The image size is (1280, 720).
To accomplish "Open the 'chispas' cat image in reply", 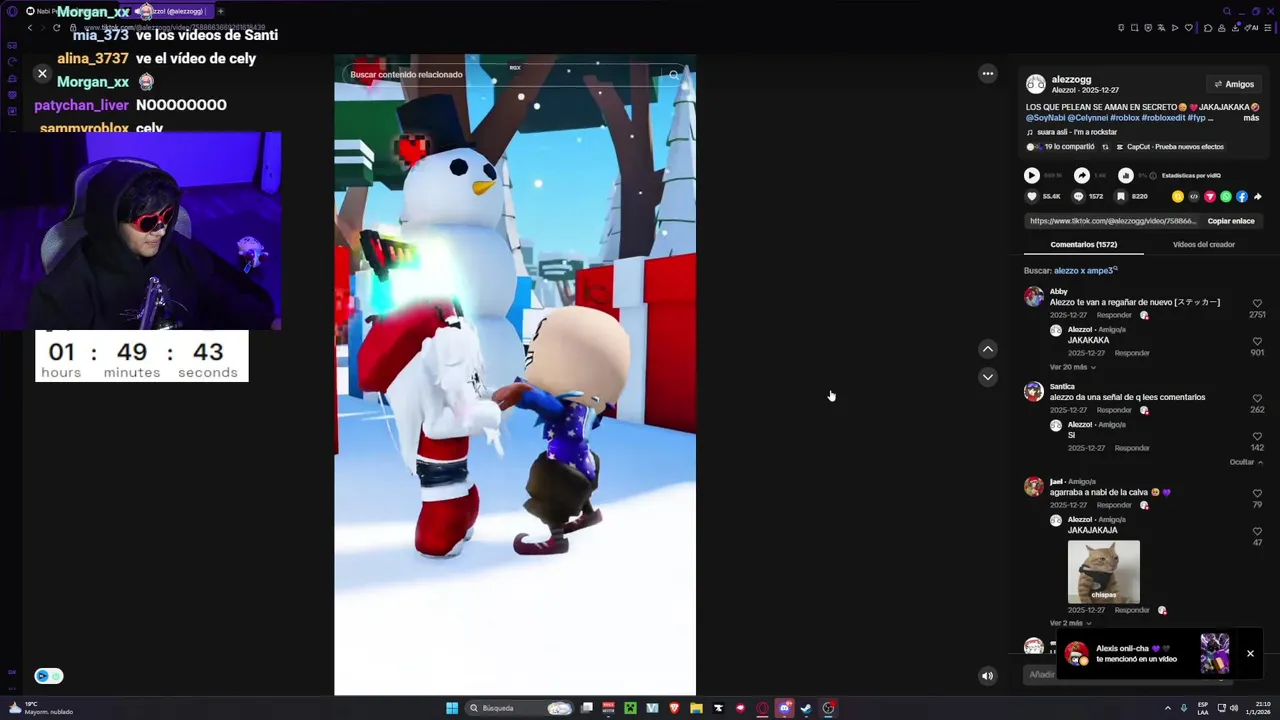I will (1103, 571).
